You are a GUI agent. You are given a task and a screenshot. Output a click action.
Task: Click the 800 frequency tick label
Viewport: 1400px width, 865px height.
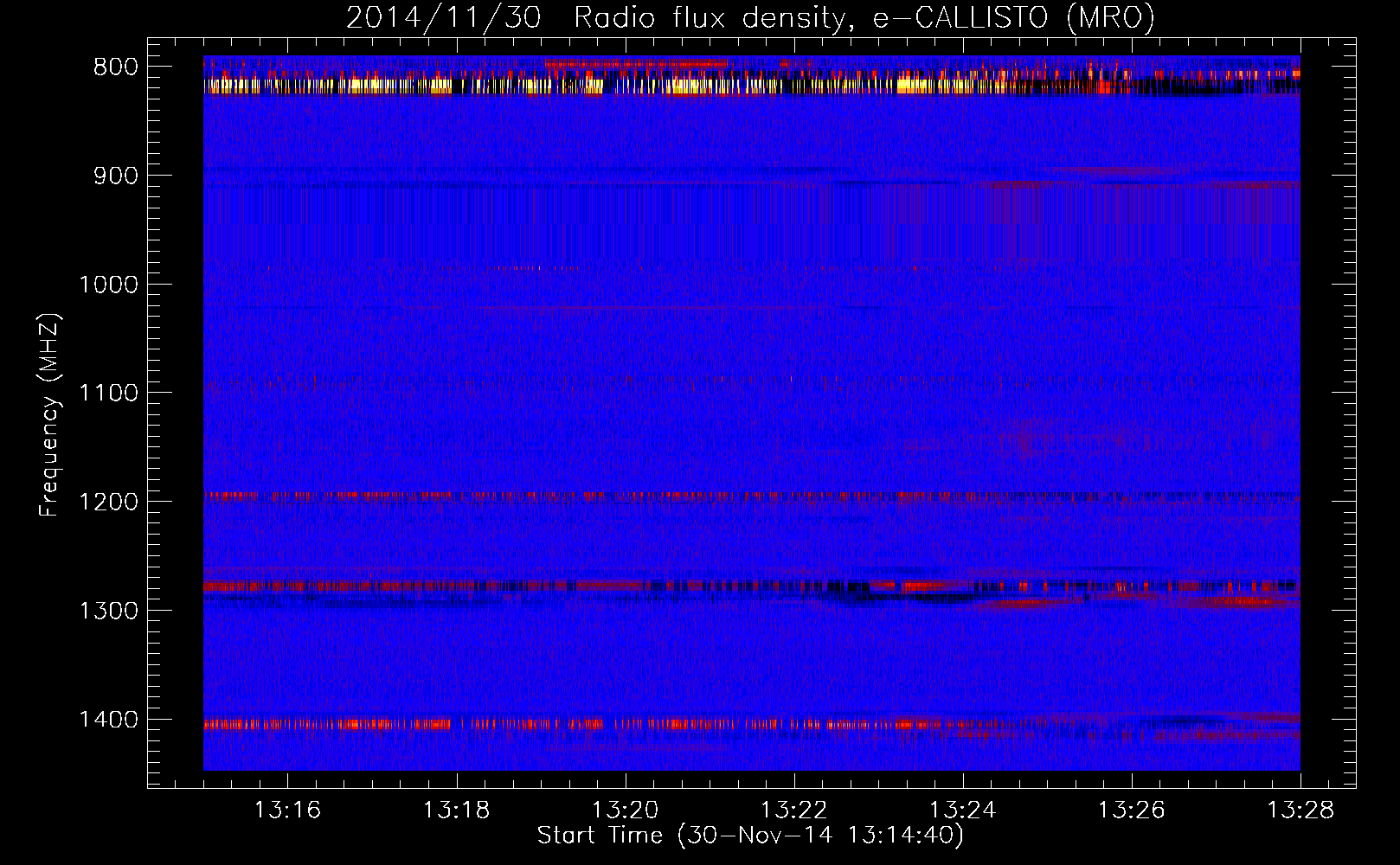(x=115, y=67)
